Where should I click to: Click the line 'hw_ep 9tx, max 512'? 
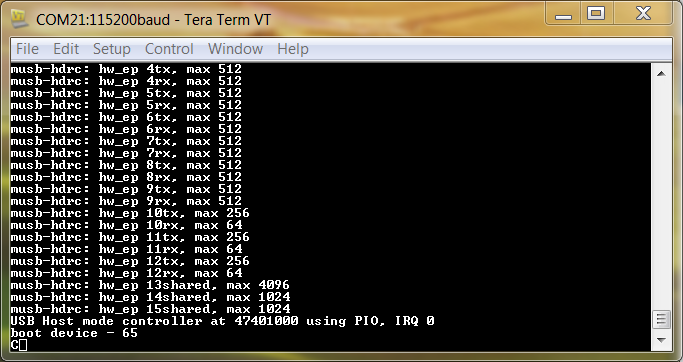click(126, 189)
